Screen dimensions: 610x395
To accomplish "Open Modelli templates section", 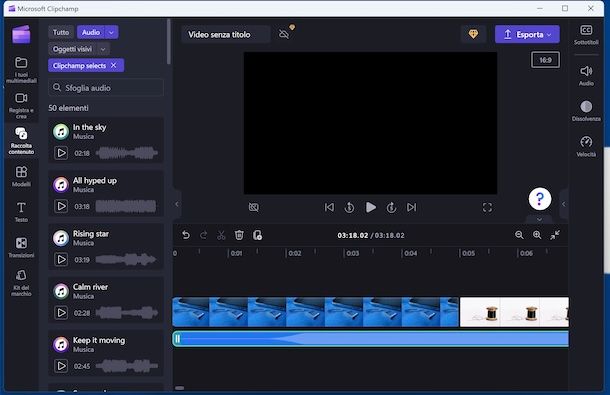I will (21, 176).
